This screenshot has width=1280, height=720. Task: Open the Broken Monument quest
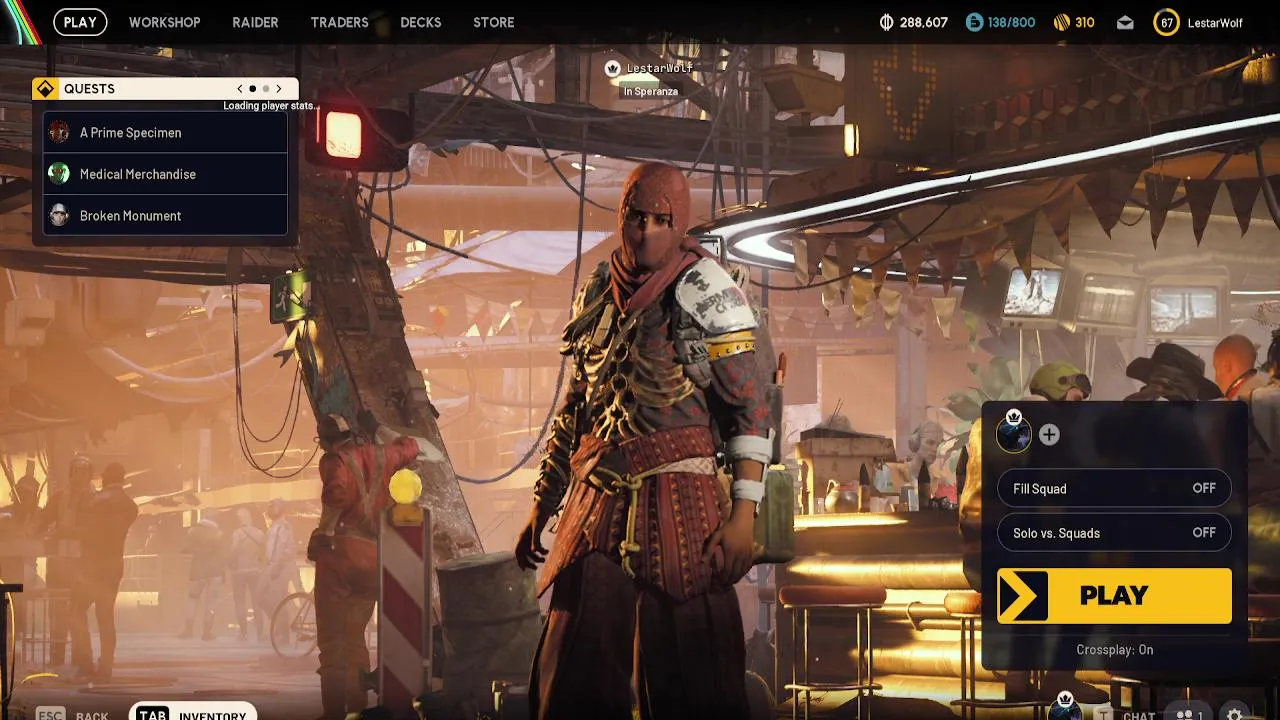coord(166,216)
